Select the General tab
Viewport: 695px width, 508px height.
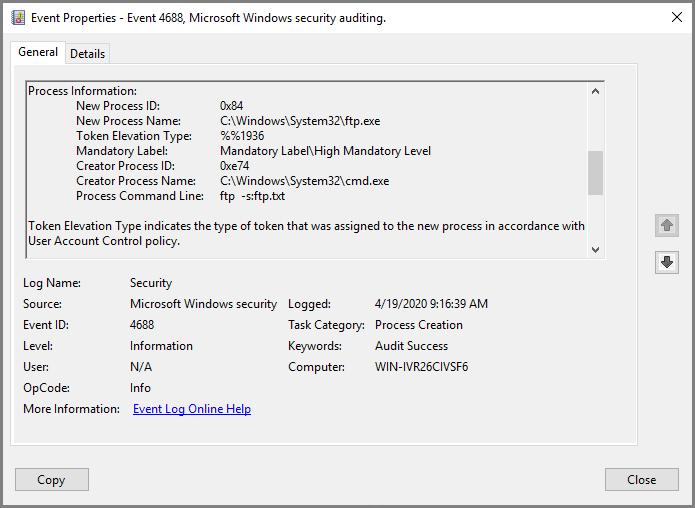[38, 52]
